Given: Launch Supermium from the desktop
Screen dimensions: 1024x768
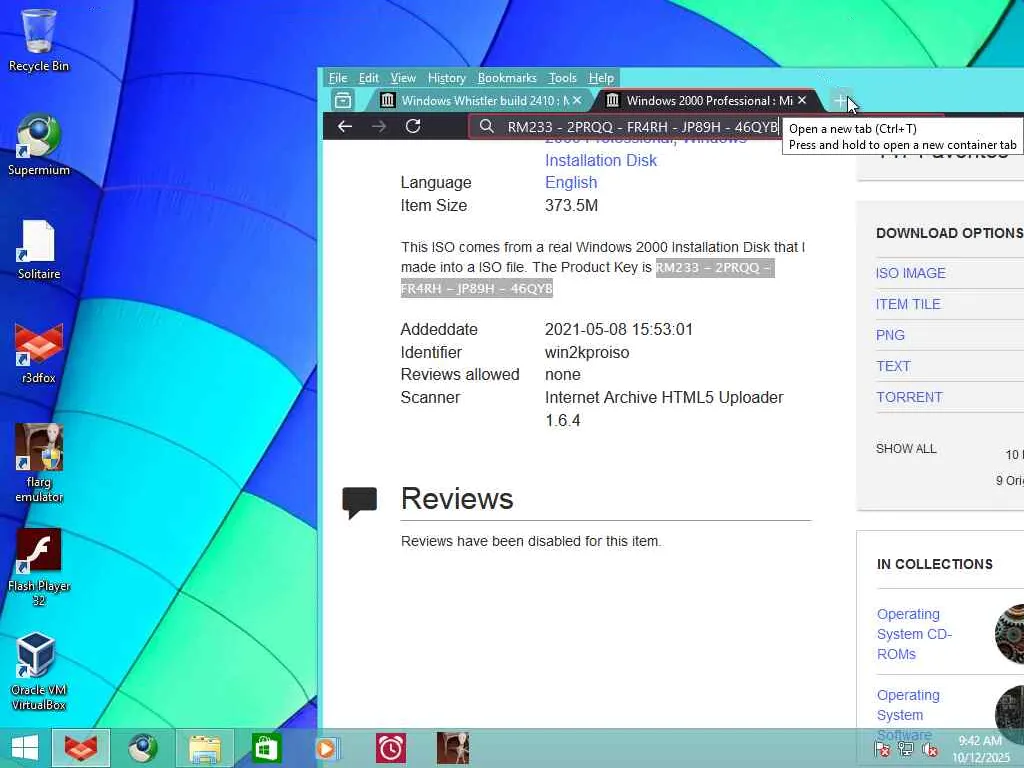Looking at the screenshot, I should [x=39, y=145].
